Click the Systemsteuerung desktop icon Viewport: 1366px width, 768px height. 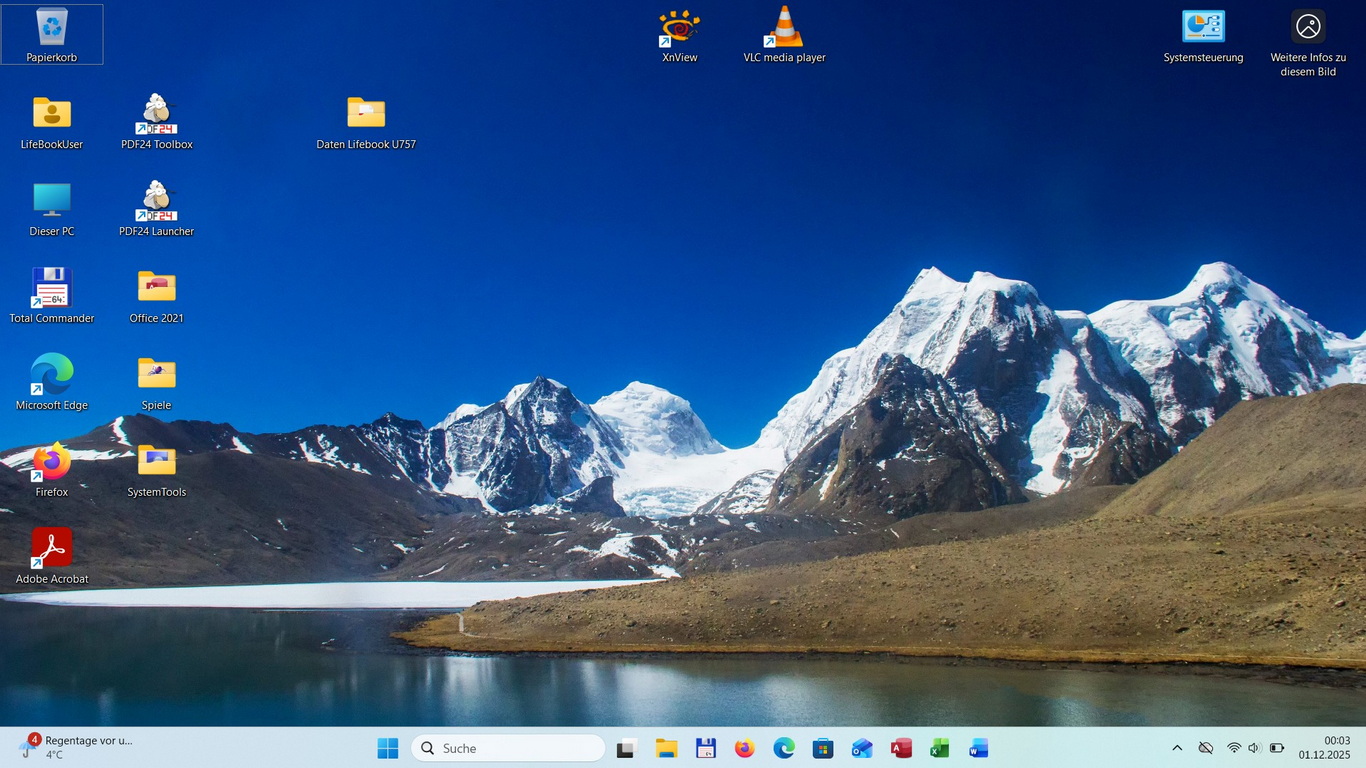click(1203, 28)
